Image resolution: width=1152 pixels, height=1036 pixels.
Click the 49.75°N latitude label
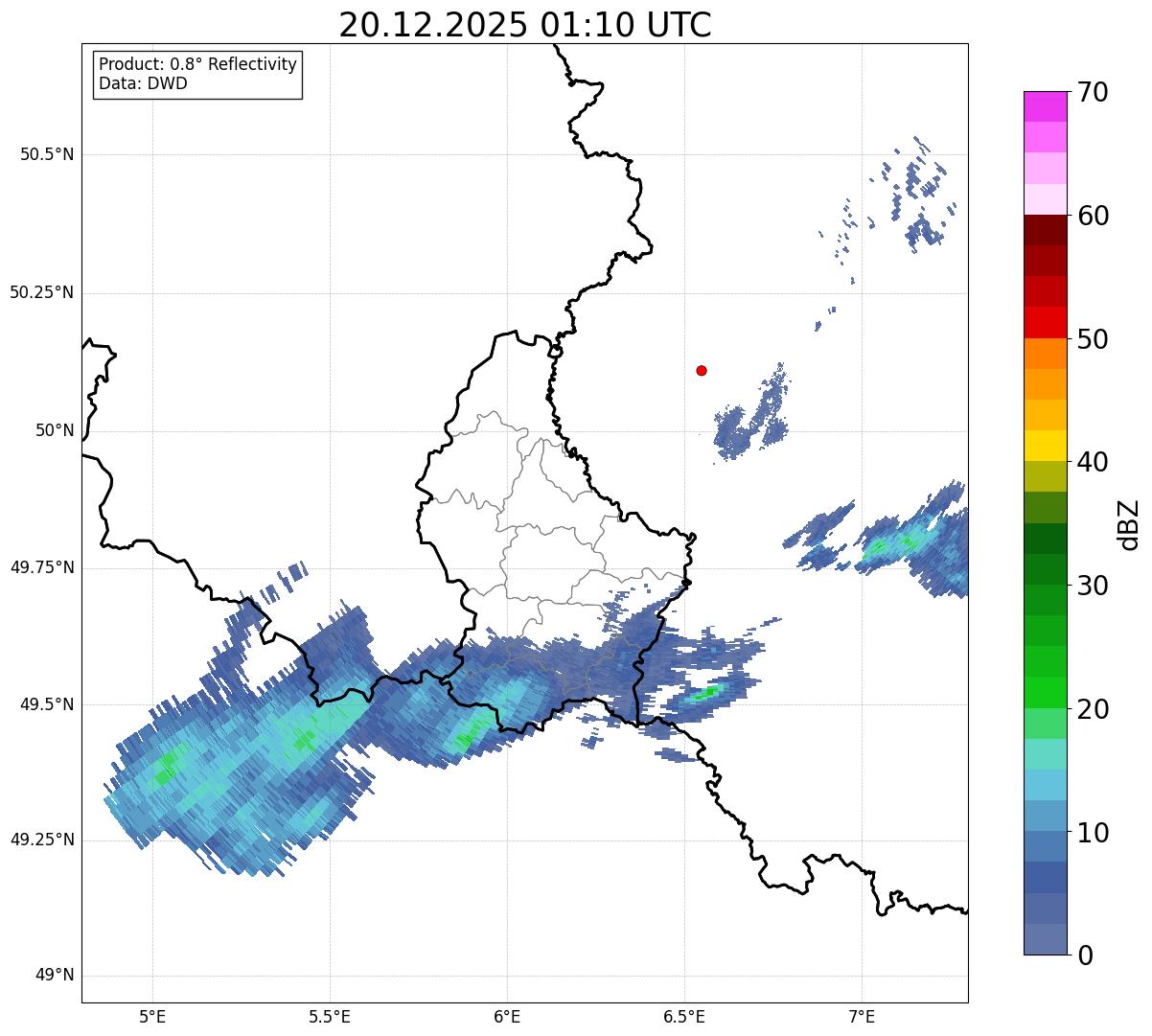coord(42,567)
